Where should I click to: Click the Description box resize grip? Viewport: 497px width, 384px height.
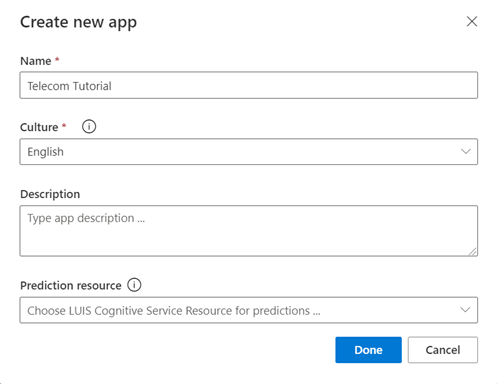pyautogui.click(x=473, y=252)
